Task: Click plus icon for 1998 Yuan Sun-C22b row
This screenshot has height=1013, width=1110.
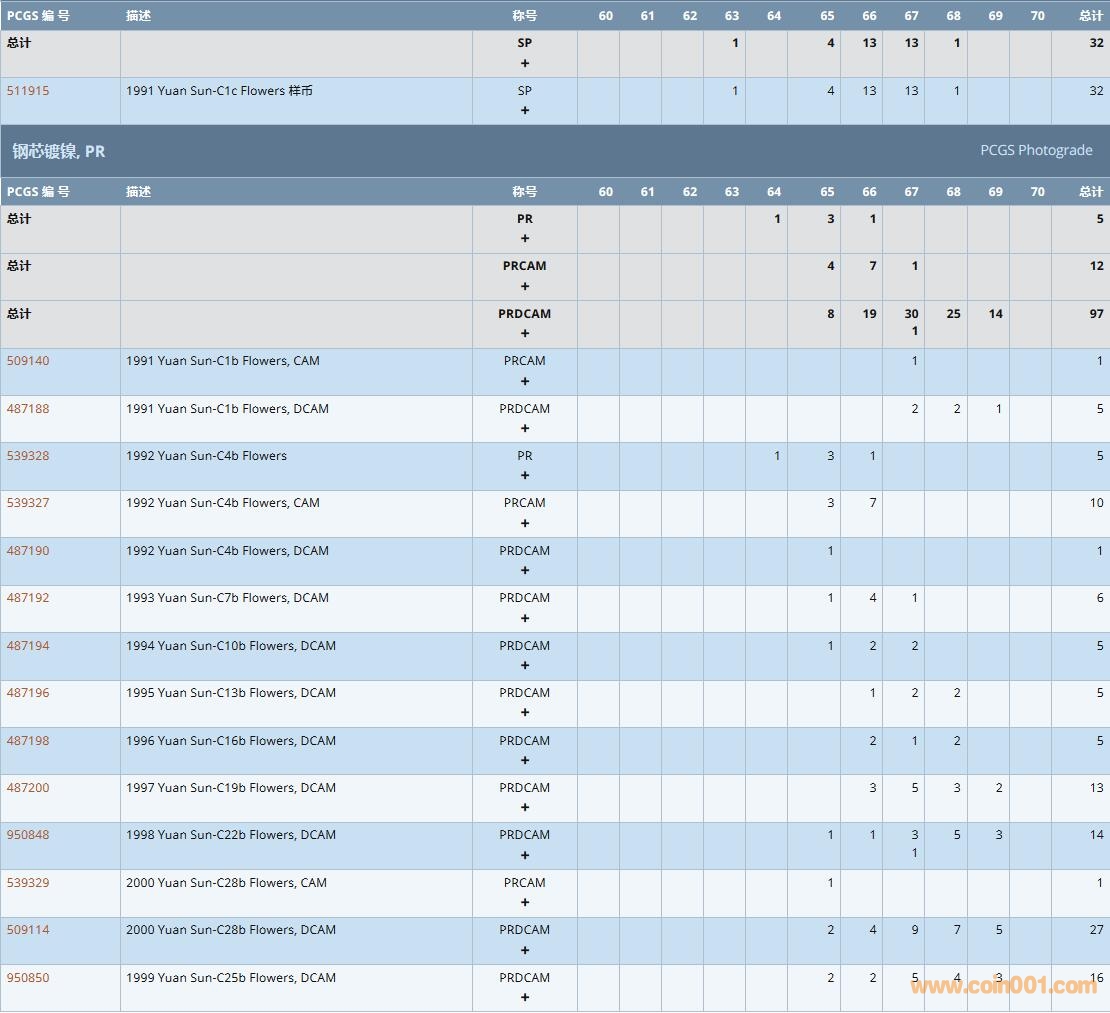Action: pyautogui.click(x=525, y=855)
